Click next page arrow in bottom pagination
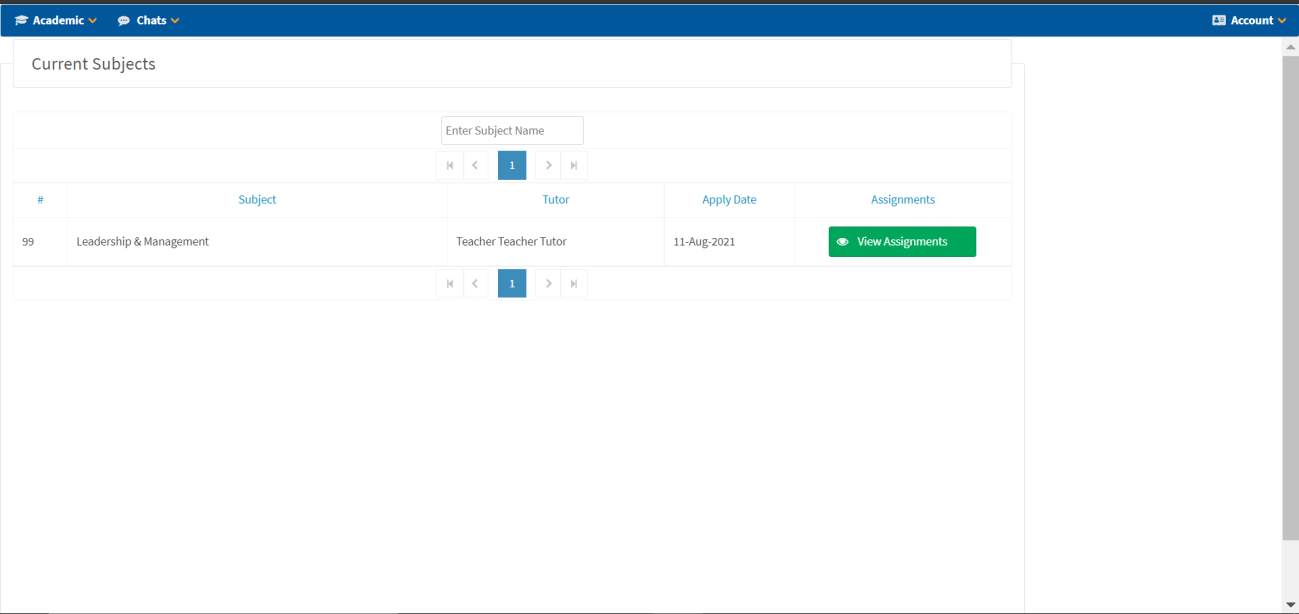The height and width of the screenshot is (614, 1299). (x=548, y=284)
